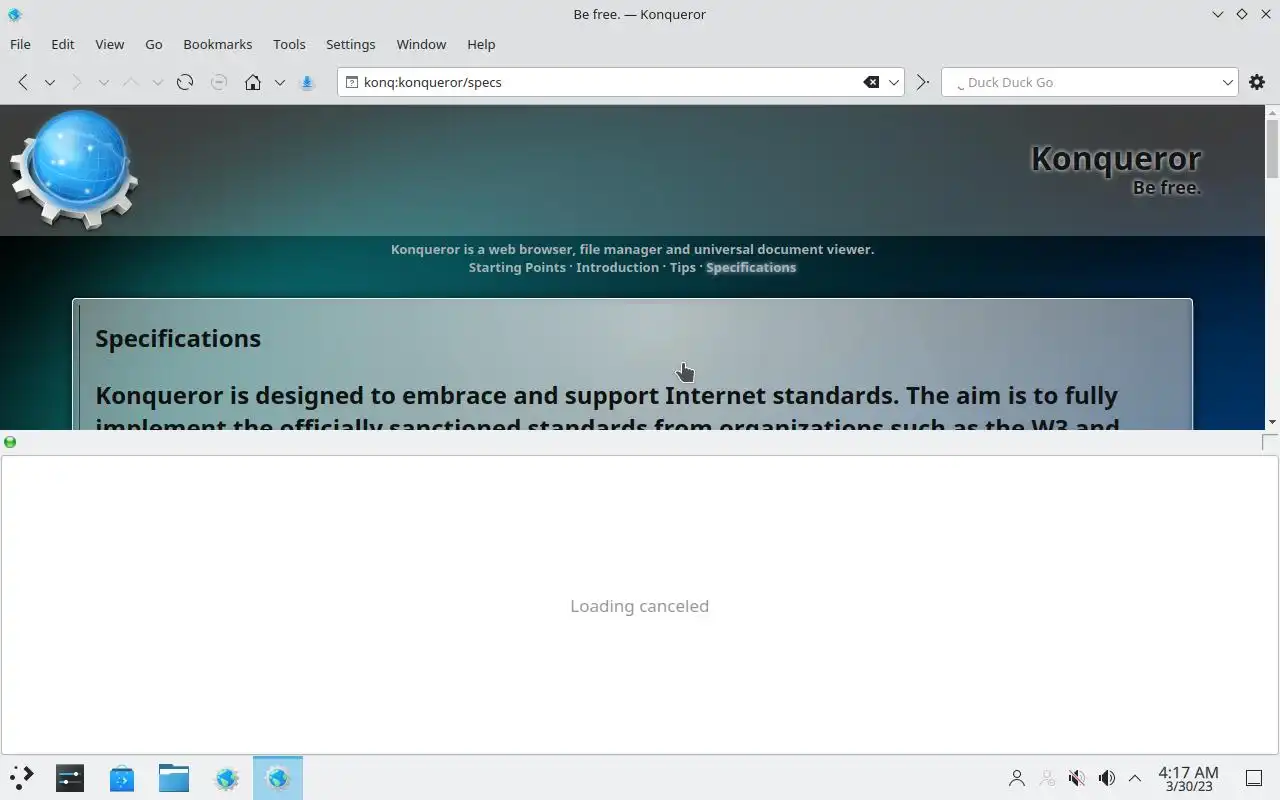
Task: Open the File menu
Action: point(20,44)
